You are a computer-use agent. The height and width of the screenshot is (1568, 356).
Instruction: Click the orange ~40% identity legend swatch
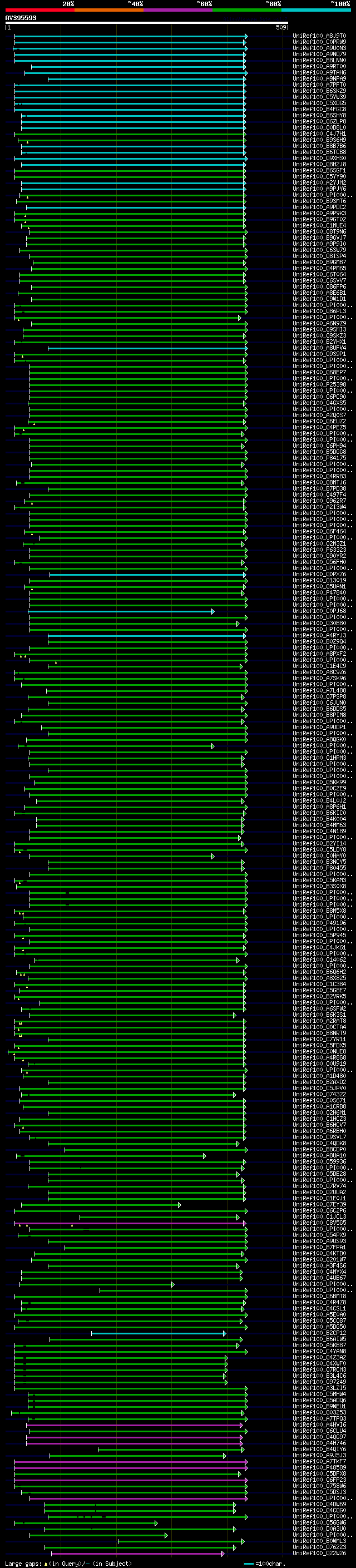coord(109,10)
